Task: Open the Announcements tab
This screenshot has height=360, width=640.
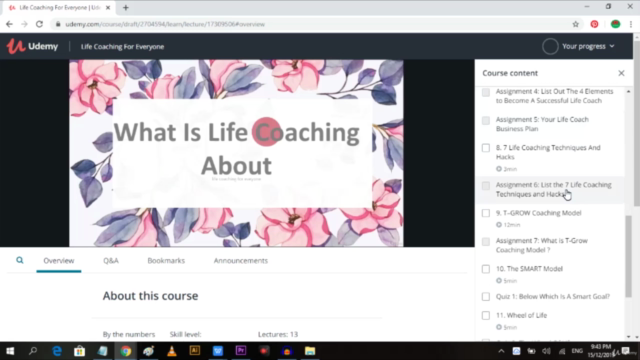Action: point(241,260)
